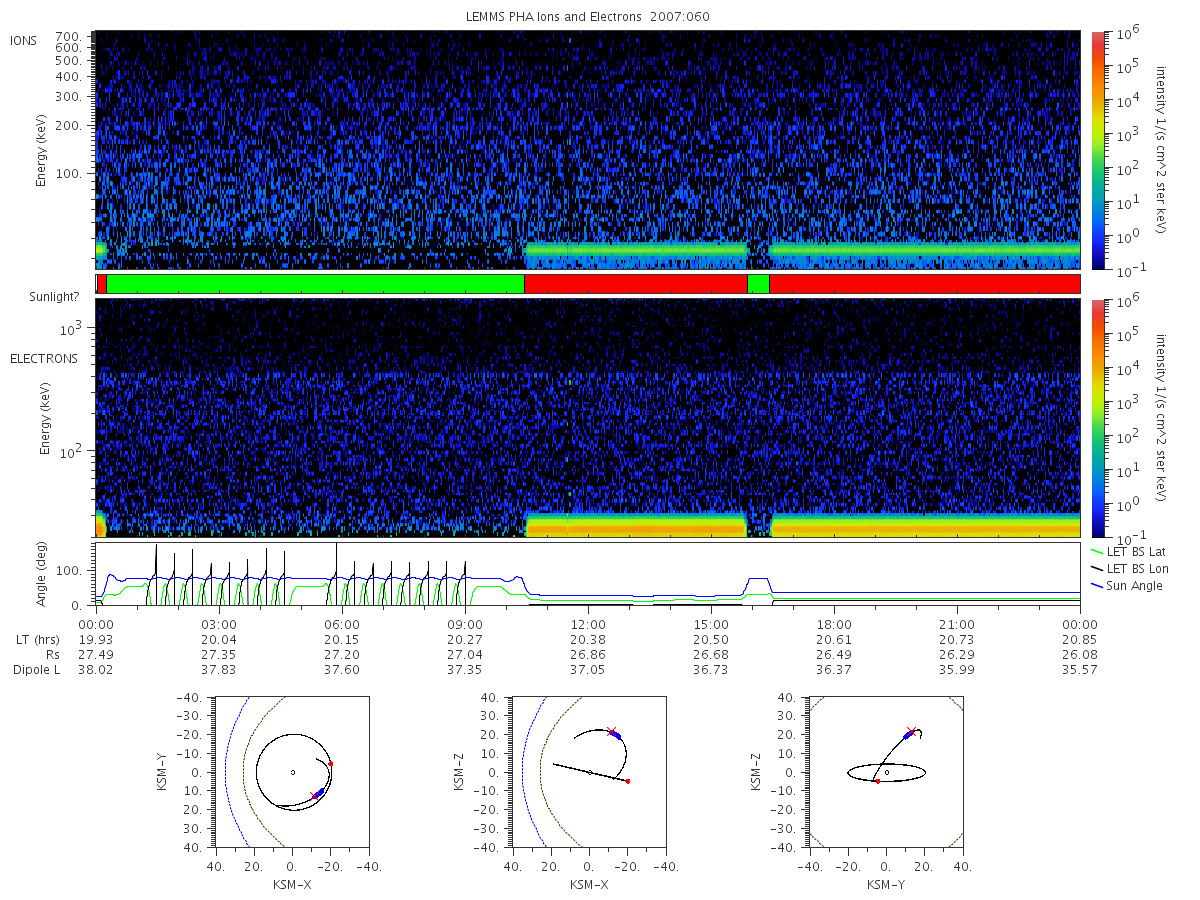The height and width of the screenshot is (900, 1200).
Task: Click the yellow electron intensity band after 17:00
Action: (x=925, y=526)
